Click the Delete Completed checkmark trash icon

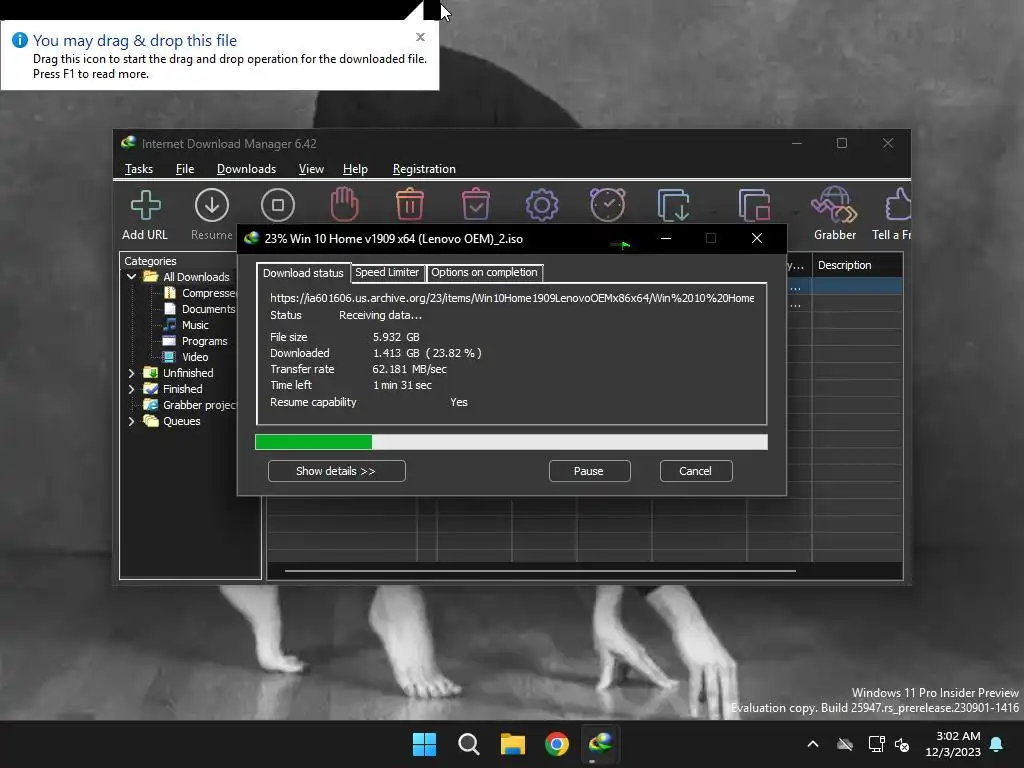pyautogui.click(x=475, y=204)
